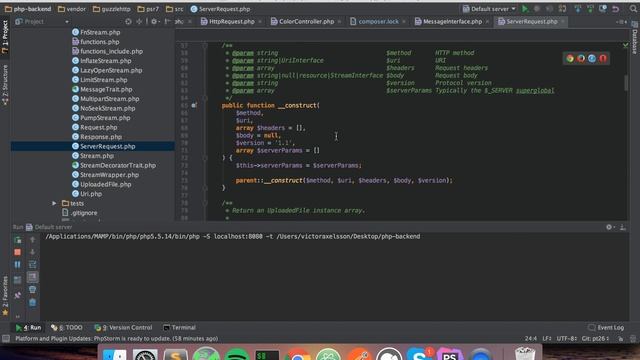Open Run panel gear settings
Image resolution: width=640 pixels, height=360 pixels.
coord(609,227)
